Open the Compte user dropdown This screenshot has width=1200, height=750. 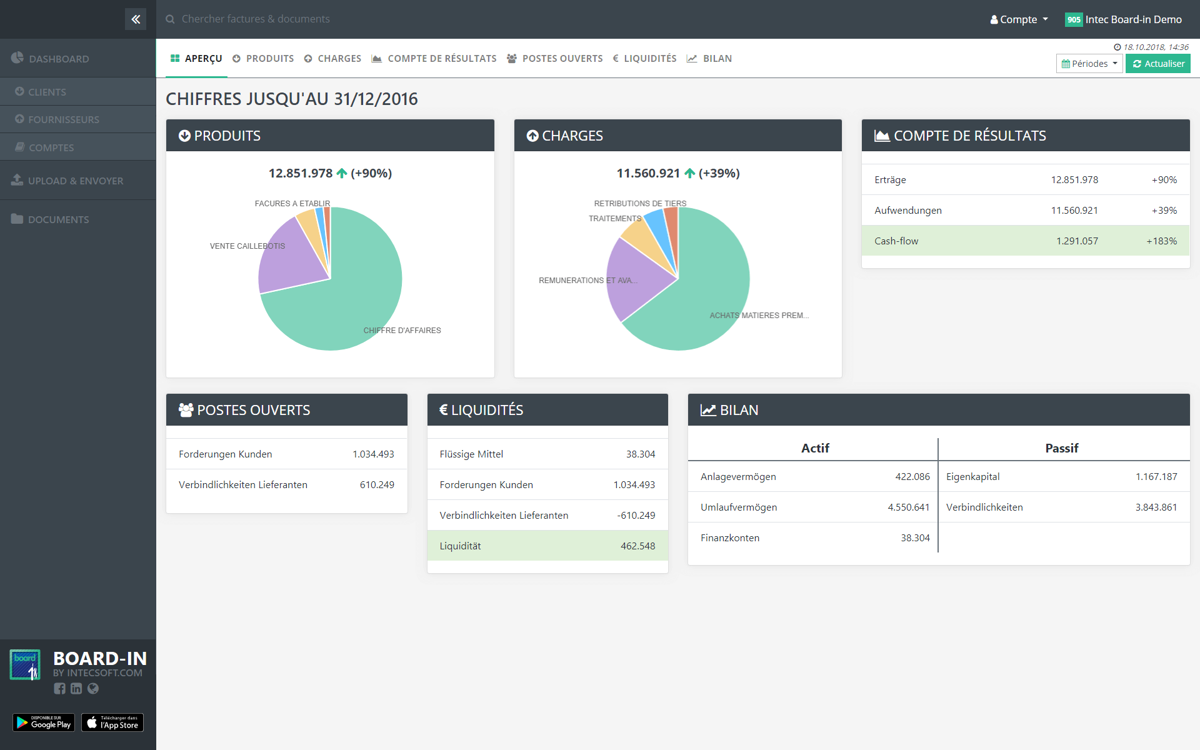point(1019,19)
